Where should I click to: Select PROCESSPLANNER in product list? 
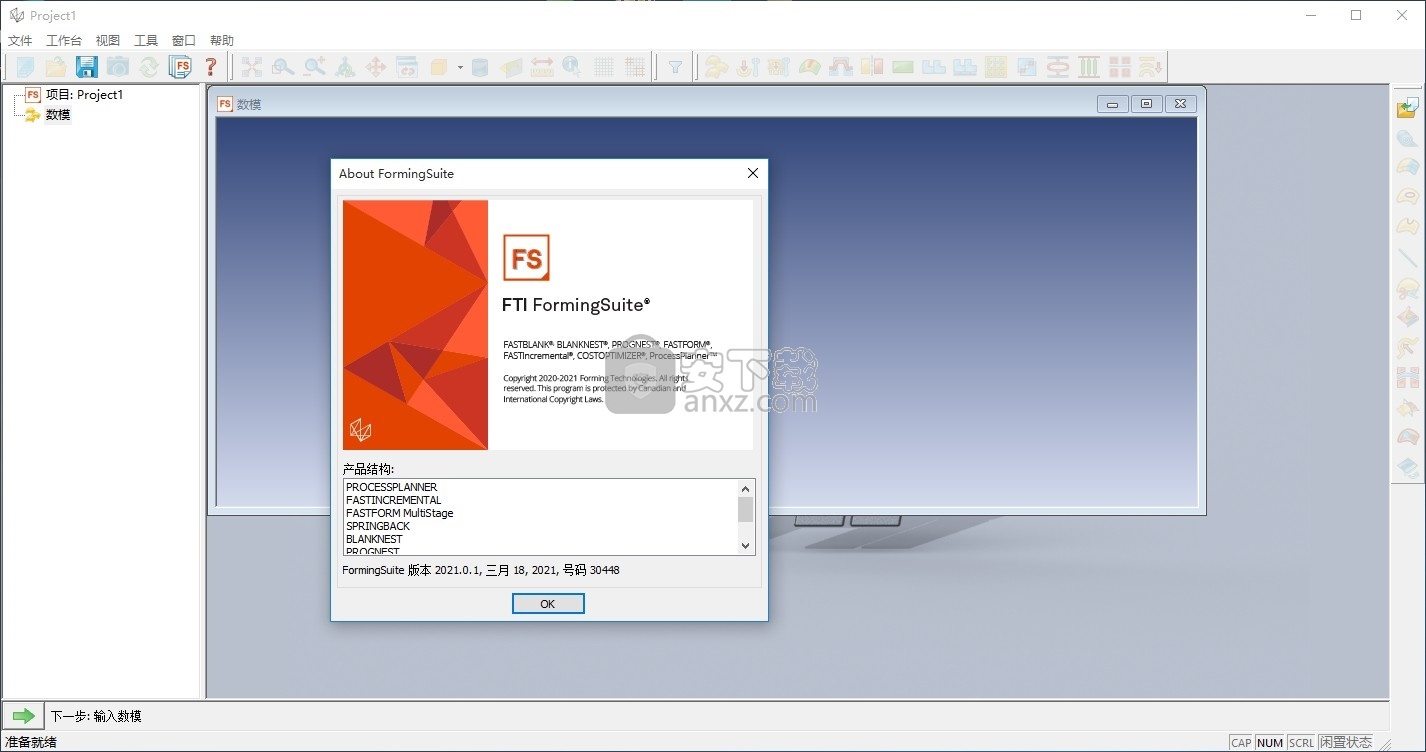pyautogui.click(x=391, y=487)
